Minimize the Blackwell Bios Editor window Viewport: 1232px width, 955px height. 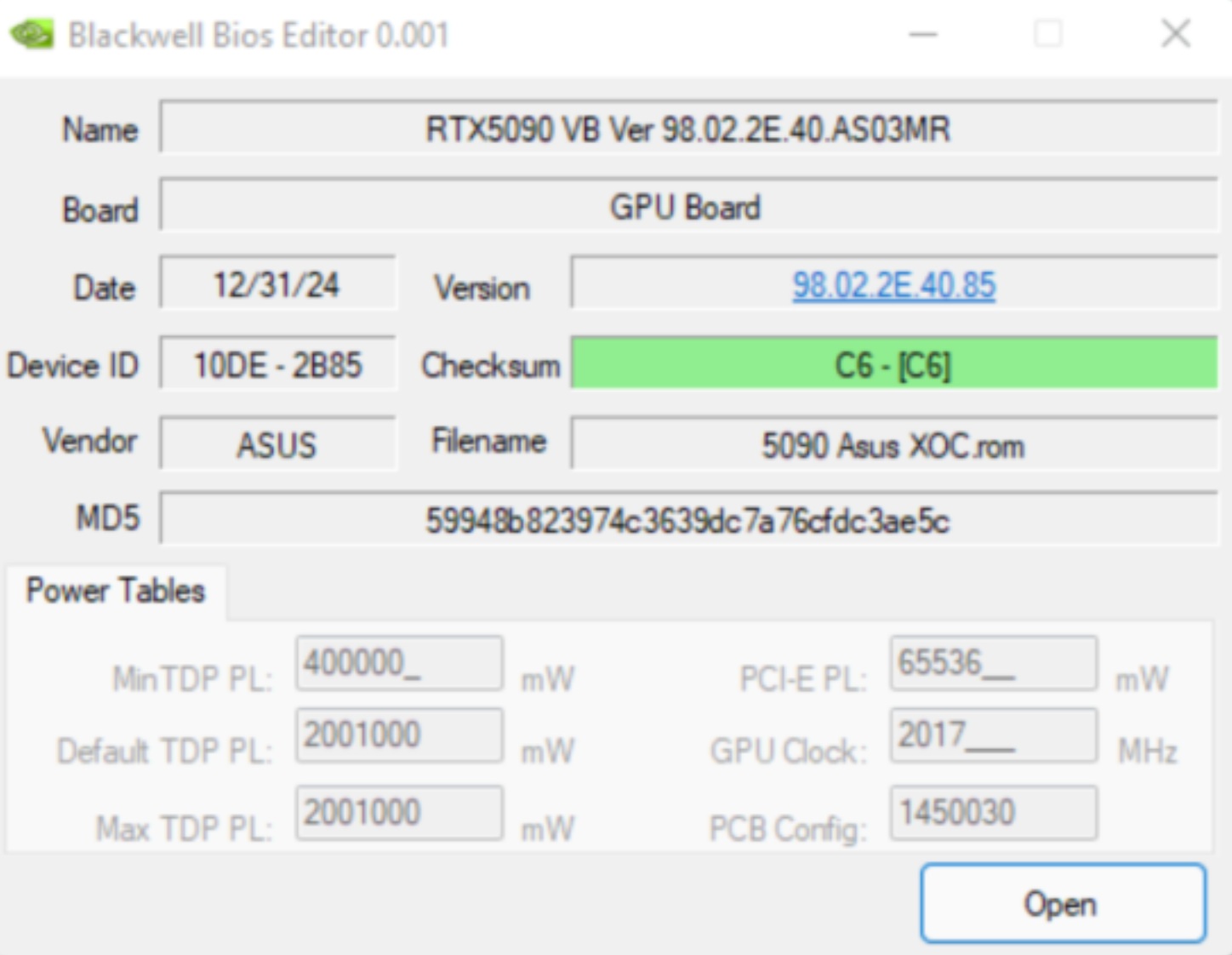923,35
